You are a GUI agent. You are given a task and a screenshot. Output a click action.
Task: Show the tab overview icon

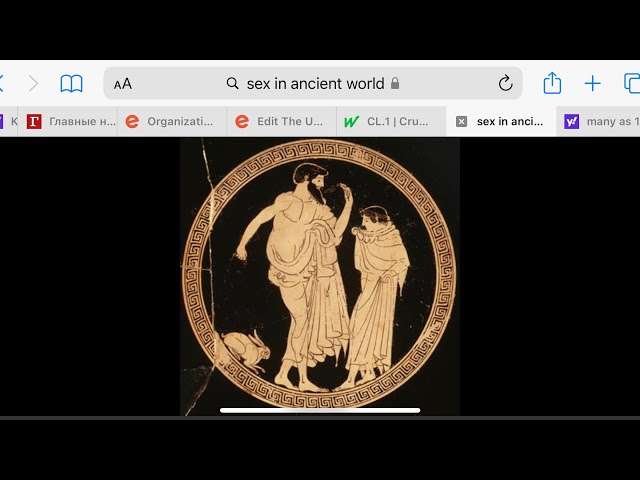tap(631, 83)
